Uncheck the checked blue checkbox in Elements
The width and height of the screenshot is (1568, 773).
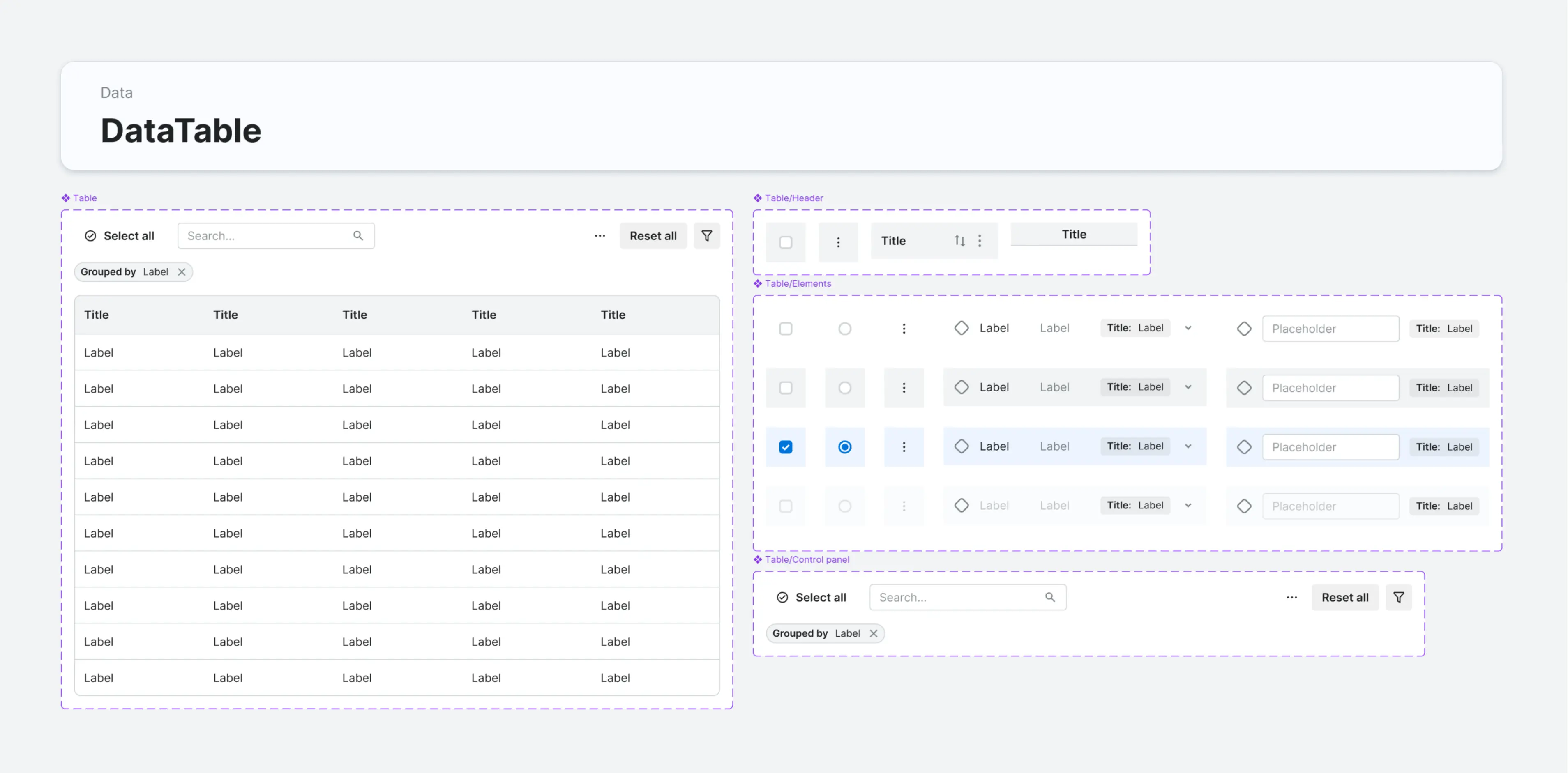point(786,447)
